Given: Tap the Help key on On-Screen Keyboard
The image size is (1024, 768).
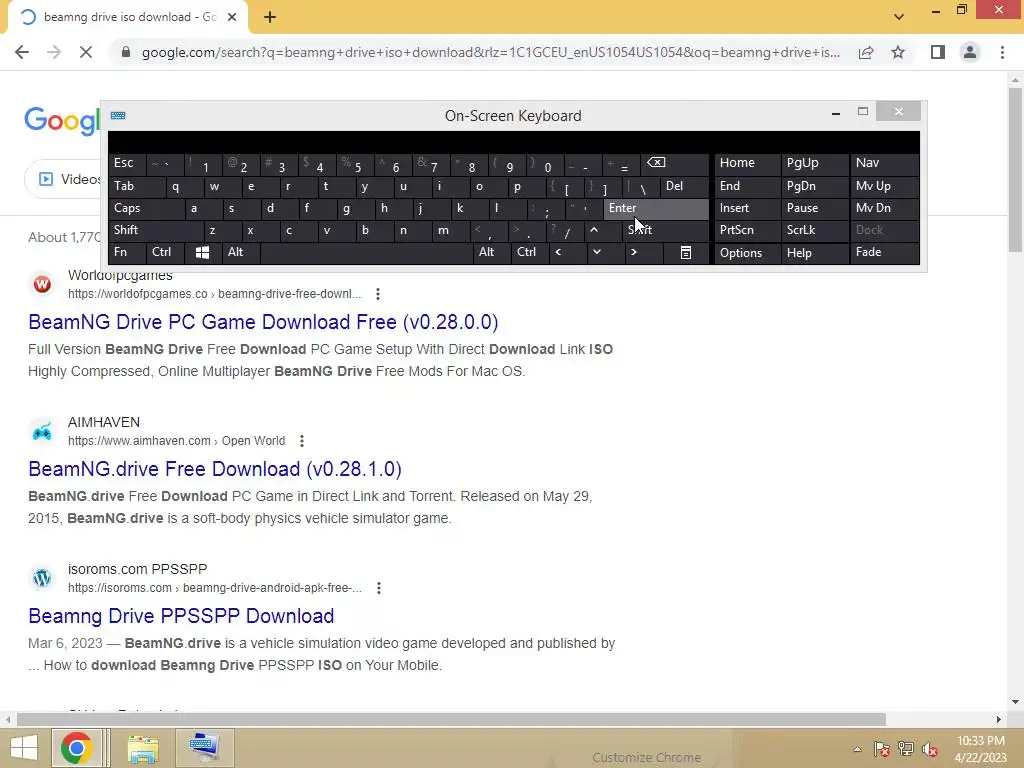Looking at the screenshot, I should 814,253.
